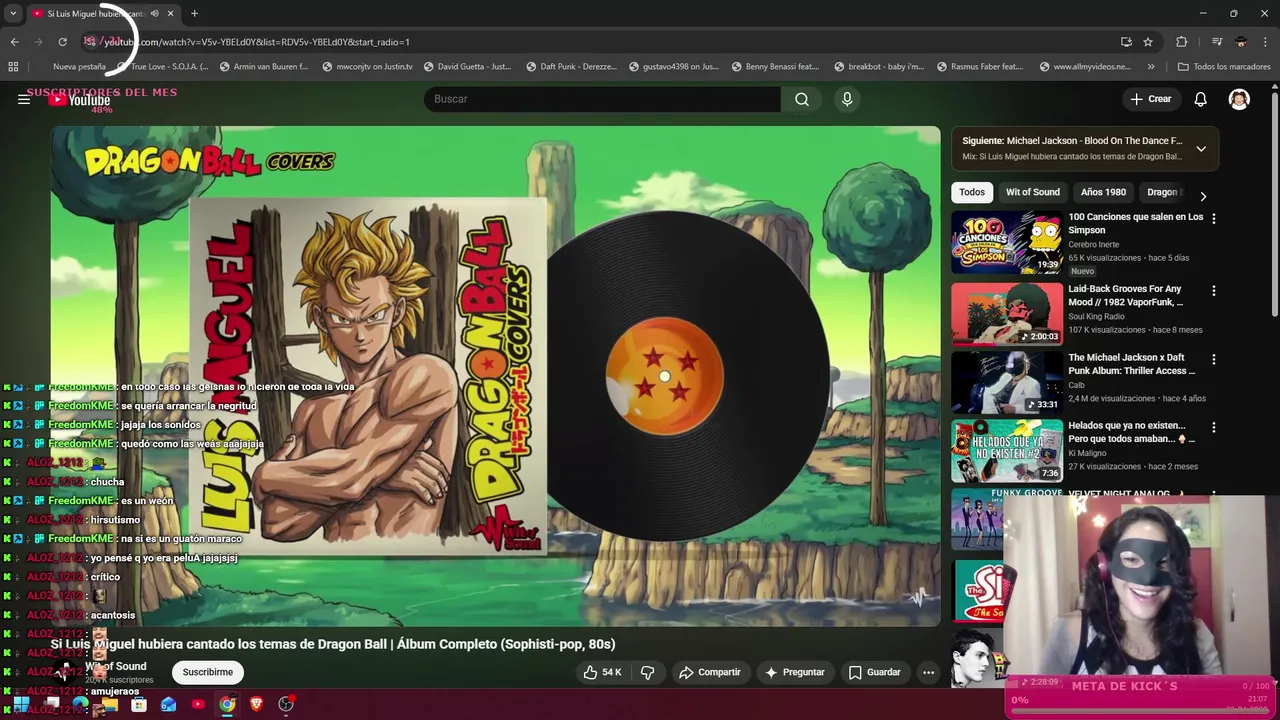Open Laid-Back Grooves For Any Mood thumbnail
This screenshot has height=720, width=1280.
coord(1006,314)
